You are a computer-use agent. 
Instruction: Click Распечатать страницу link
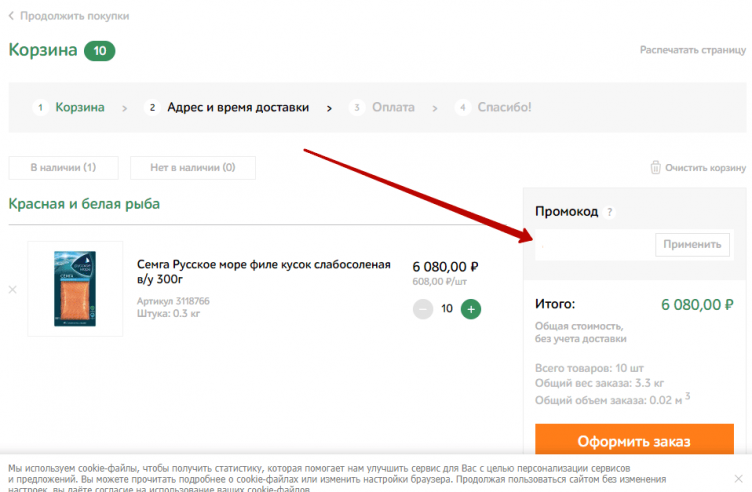coord(693,49)
